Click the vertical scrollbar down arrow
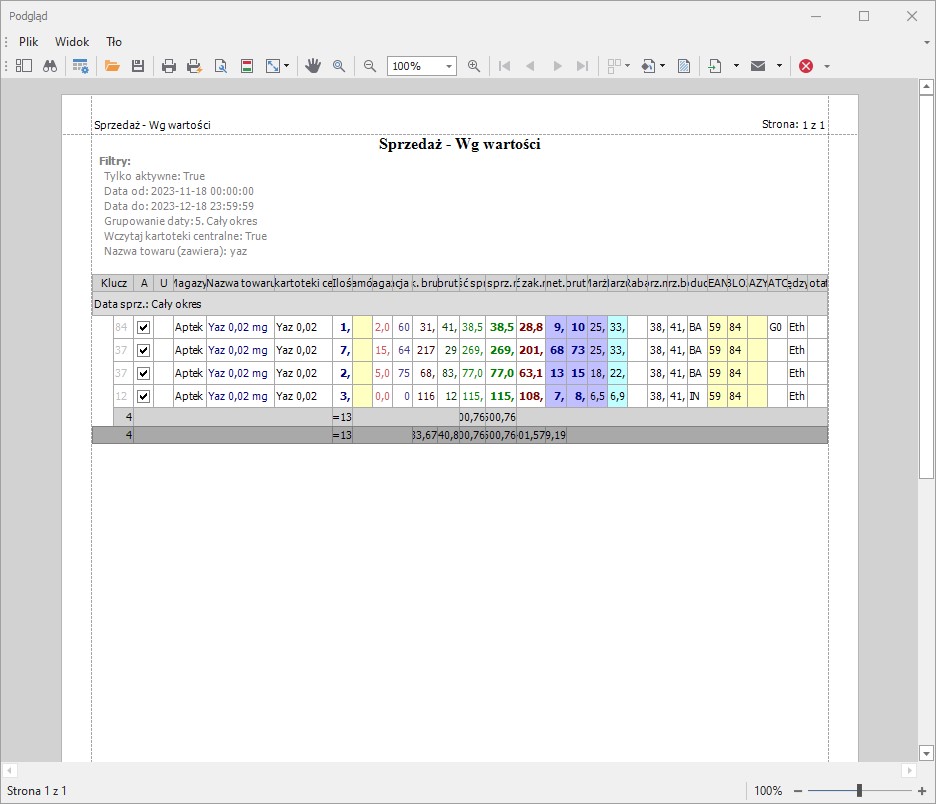 tap(926, 752)
